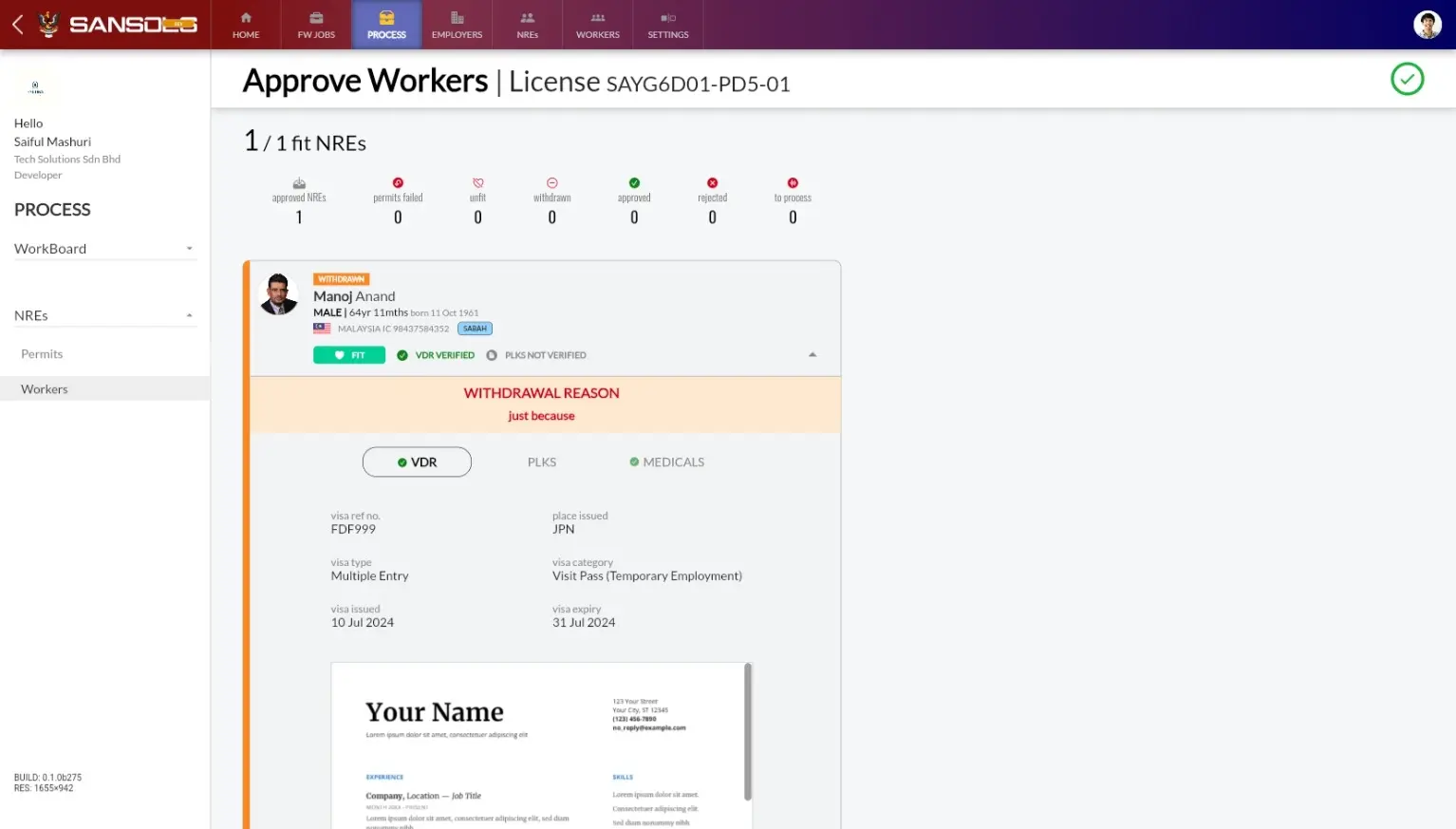Click the WITHDRAWN orange badge
The width and height of the screenshot is (1456, 829).
point(341,279)
